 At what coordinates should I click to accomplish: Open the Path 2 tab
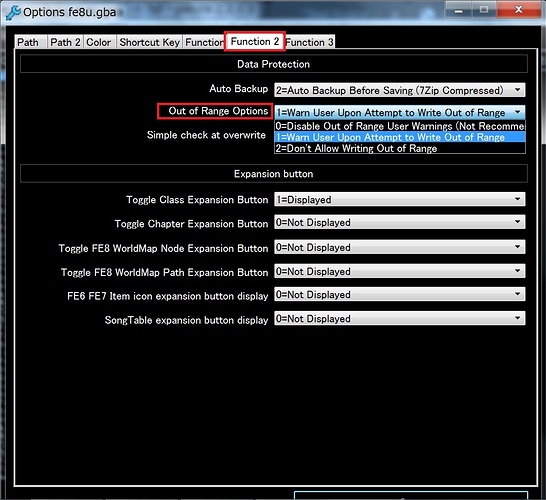[x=65, y=42]
